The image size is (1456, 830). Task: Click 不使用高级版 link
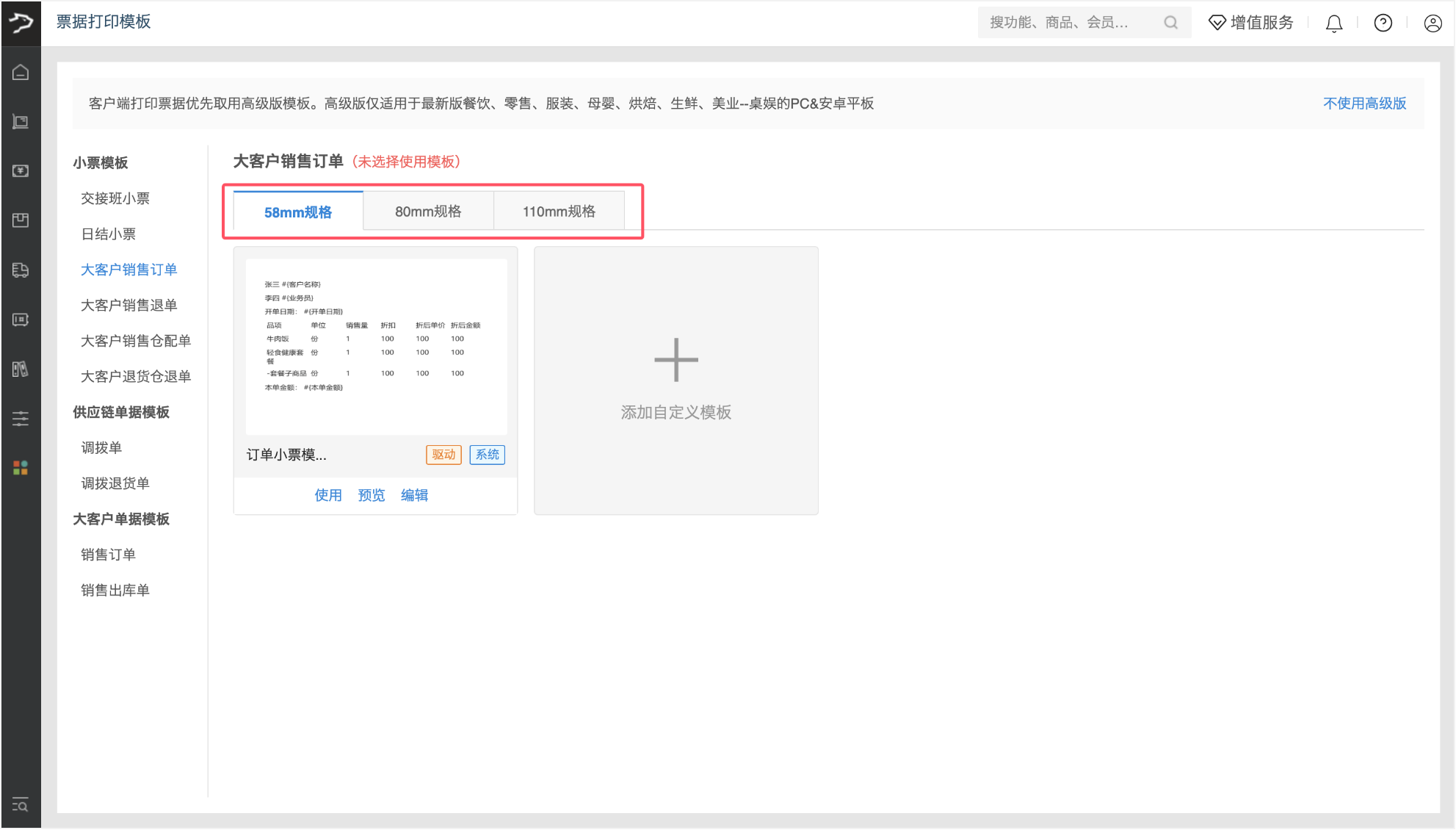(x=1364, y=104)
